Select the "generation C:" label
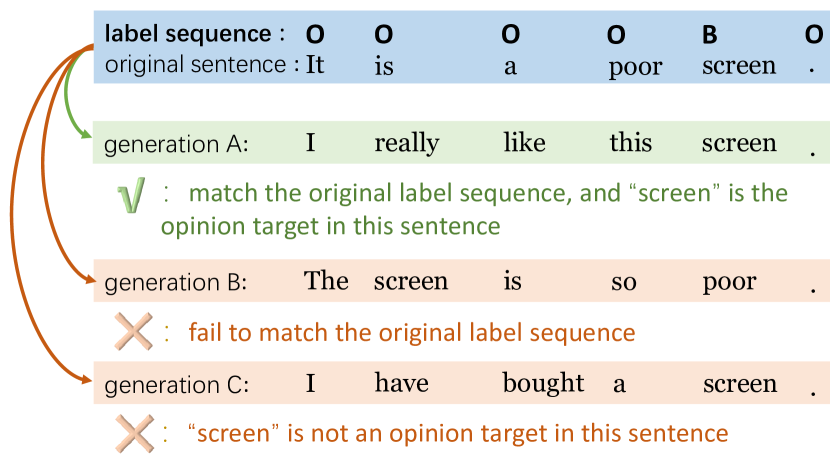Screen dimensions: 830x457 (176, 385)
